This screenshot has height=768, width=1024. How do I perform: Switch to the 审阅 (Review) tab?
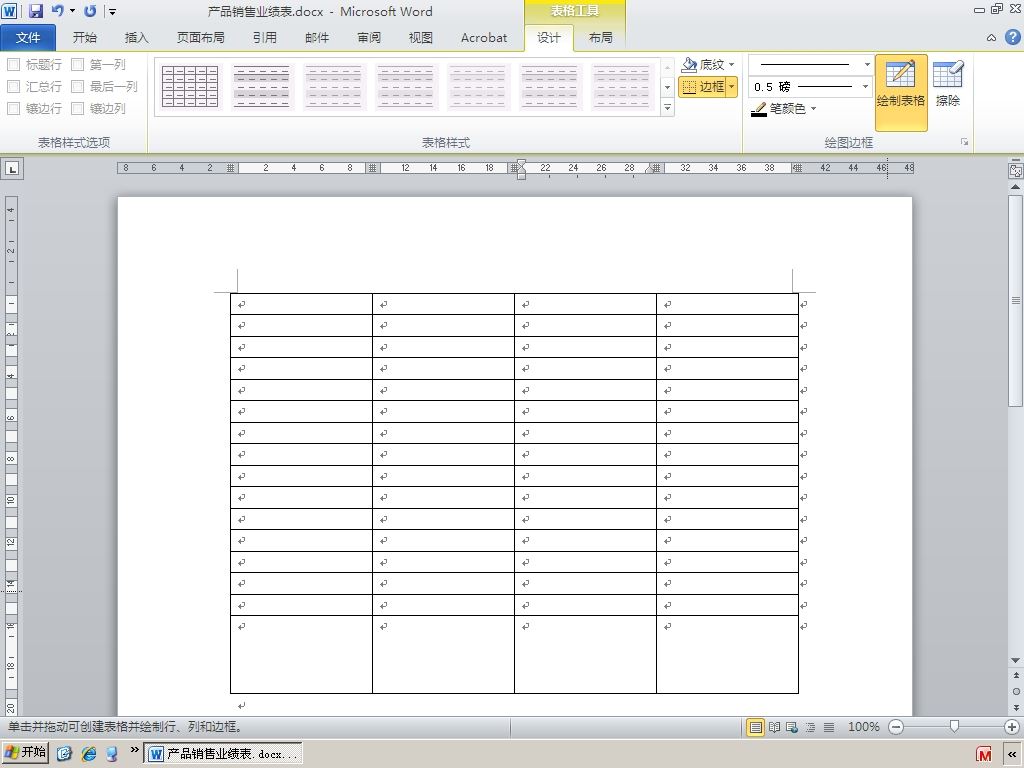369,37
